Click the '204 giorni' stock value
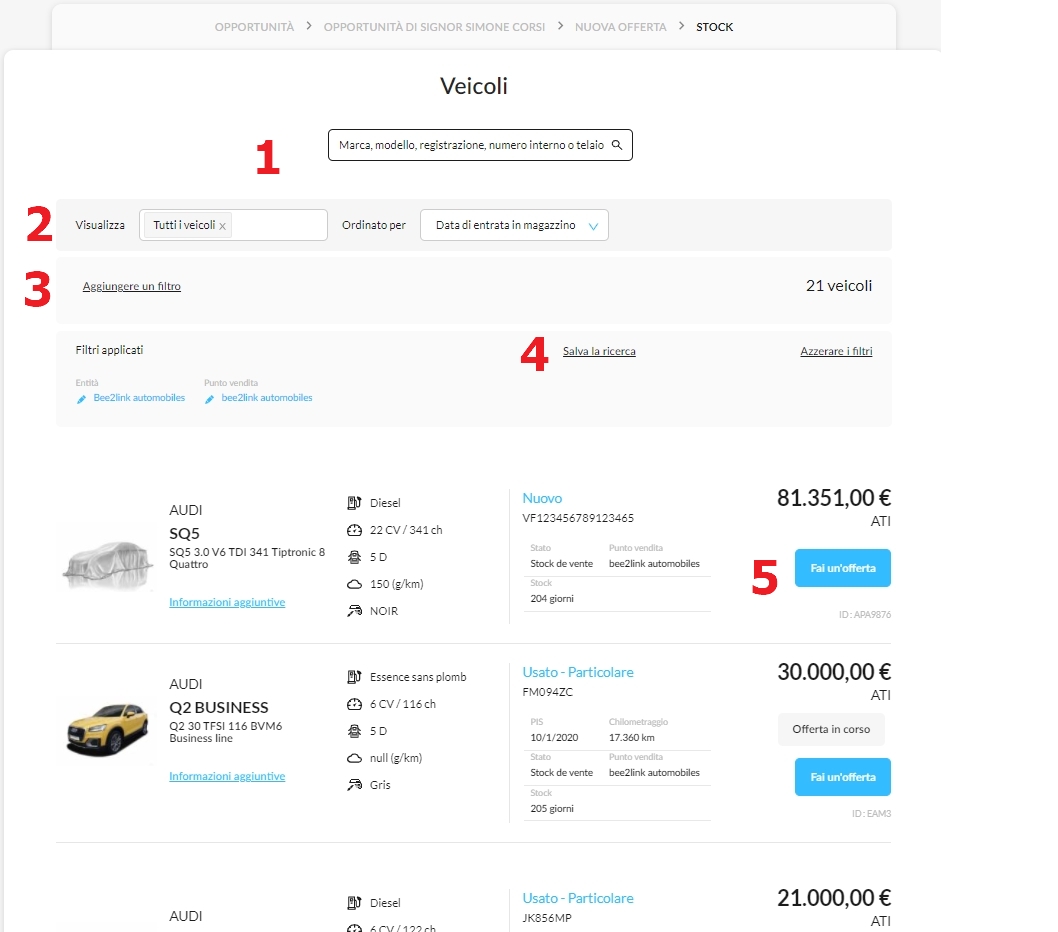Screen dimensions: 1058x932 (x=552, y=599)
